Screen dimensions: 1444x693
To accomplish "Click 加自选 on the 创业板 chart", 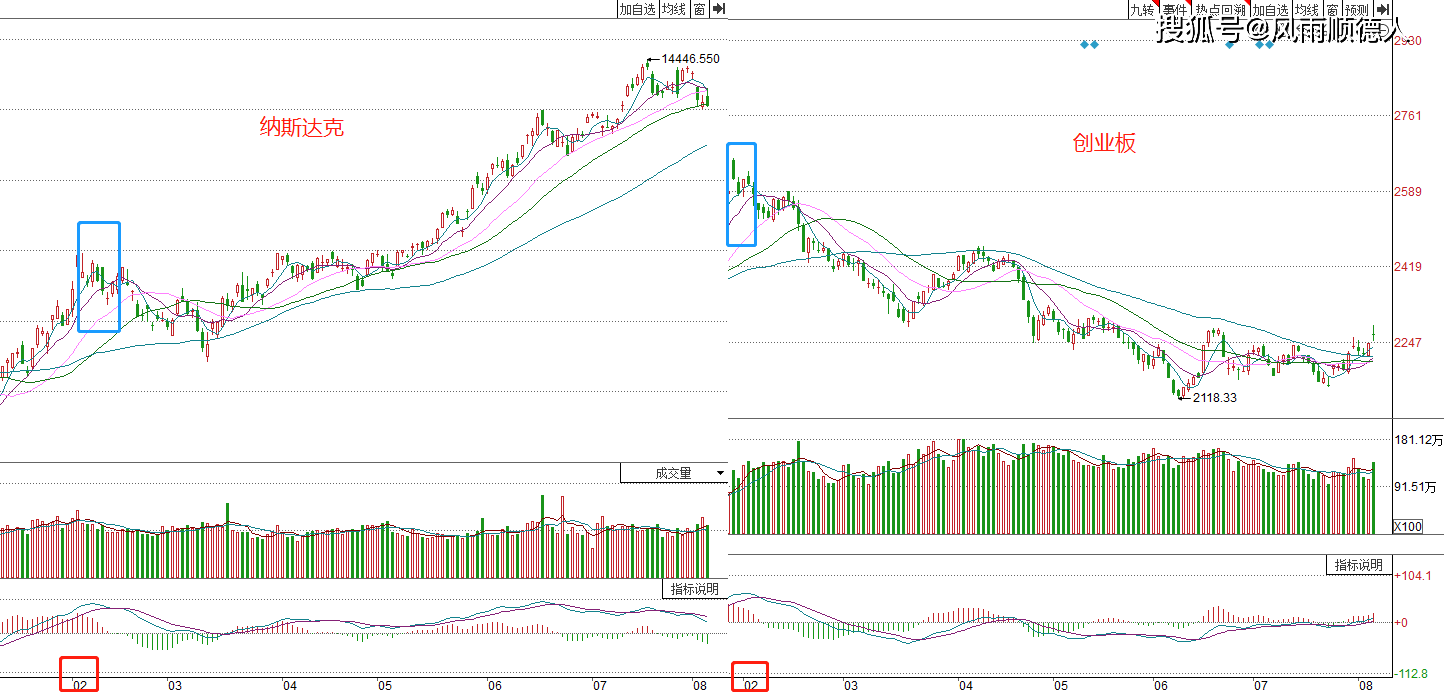I will (1271, 9).
